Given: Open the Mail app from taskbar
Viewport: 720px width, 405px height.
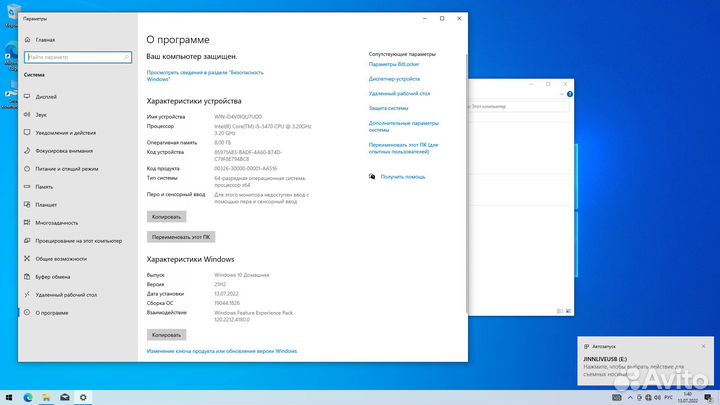Looking at the screenshot, I should click(x=65, y=398).
